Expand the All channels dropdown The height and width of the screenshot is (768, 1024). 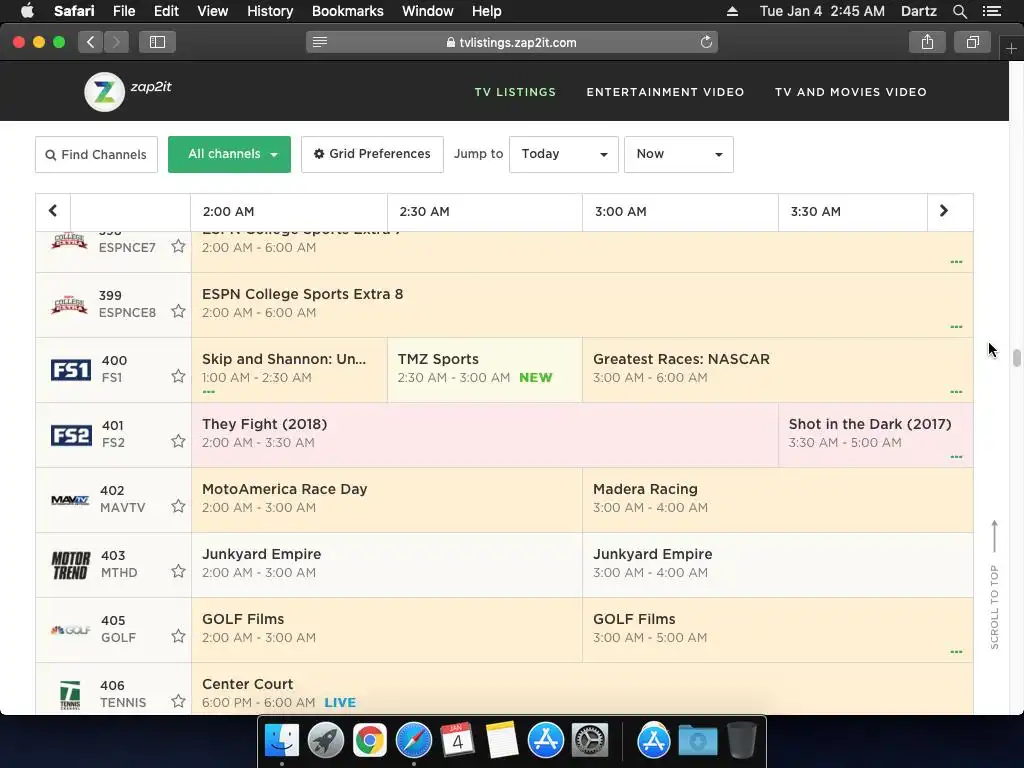(x=229, y=154)
